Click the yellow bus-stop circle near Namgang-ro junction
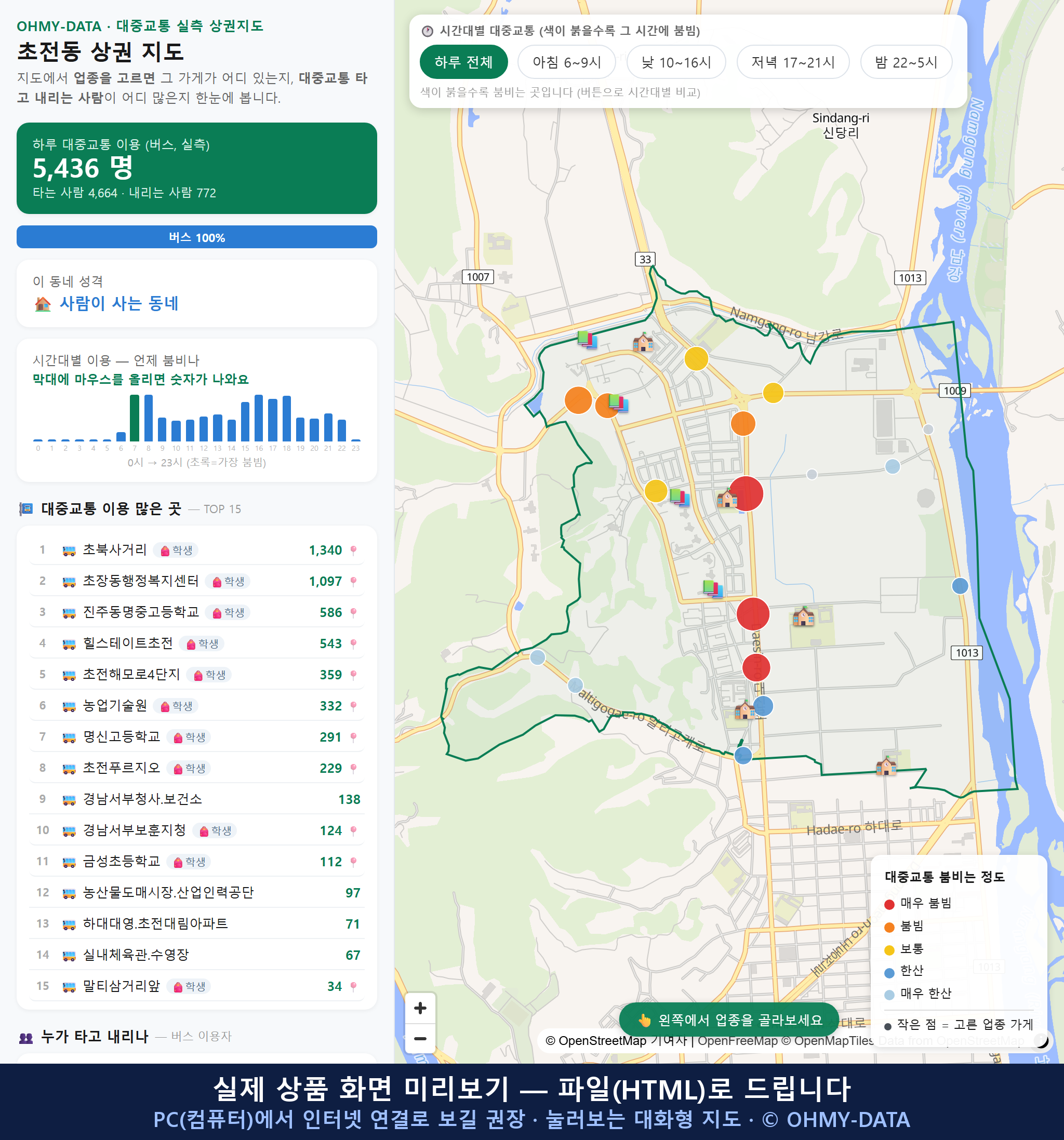Viewport: 1064px width, 1140px height. pos(696,359)
